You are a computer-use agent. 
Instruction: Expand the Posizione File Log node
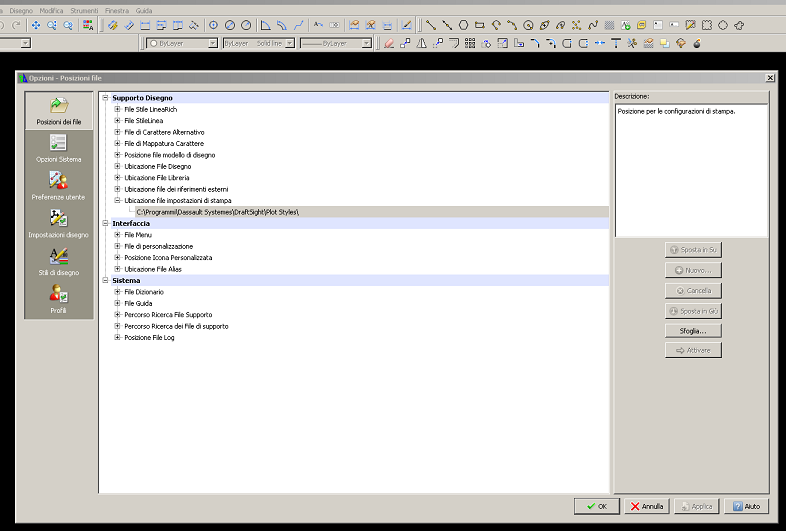(117, 337)
